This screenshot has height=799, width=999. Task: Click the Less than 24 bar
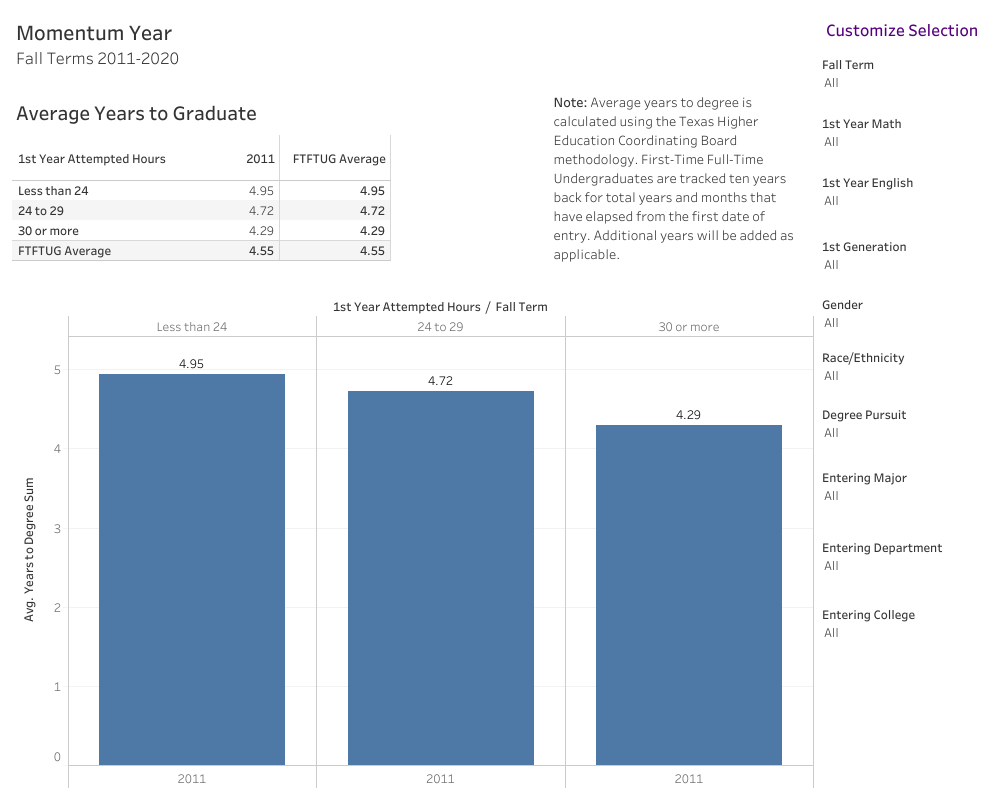point(191,569)
